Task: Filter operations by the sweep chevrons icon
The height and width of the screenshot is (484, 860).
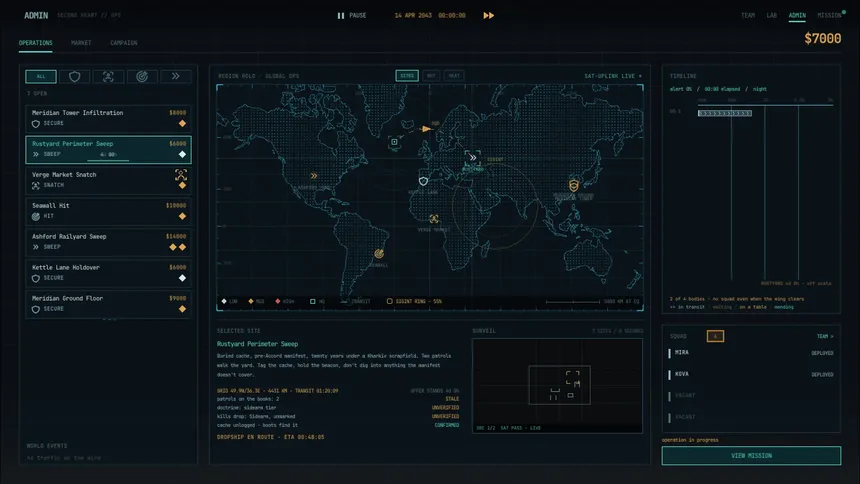Action: tap(176, 76)
